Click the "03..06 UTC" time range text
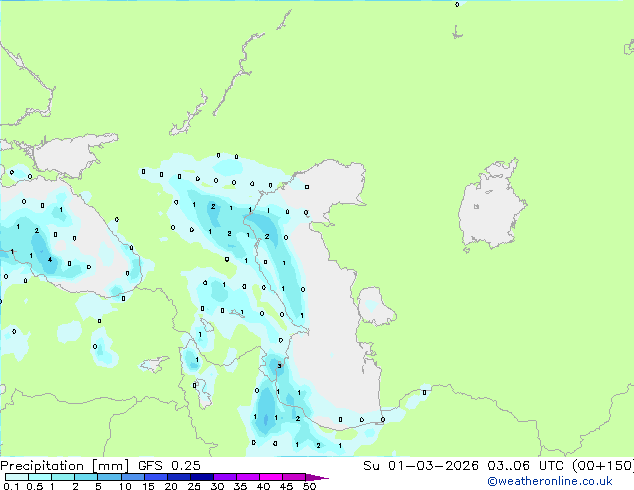 pyautogui.click(x=526, y=466)
